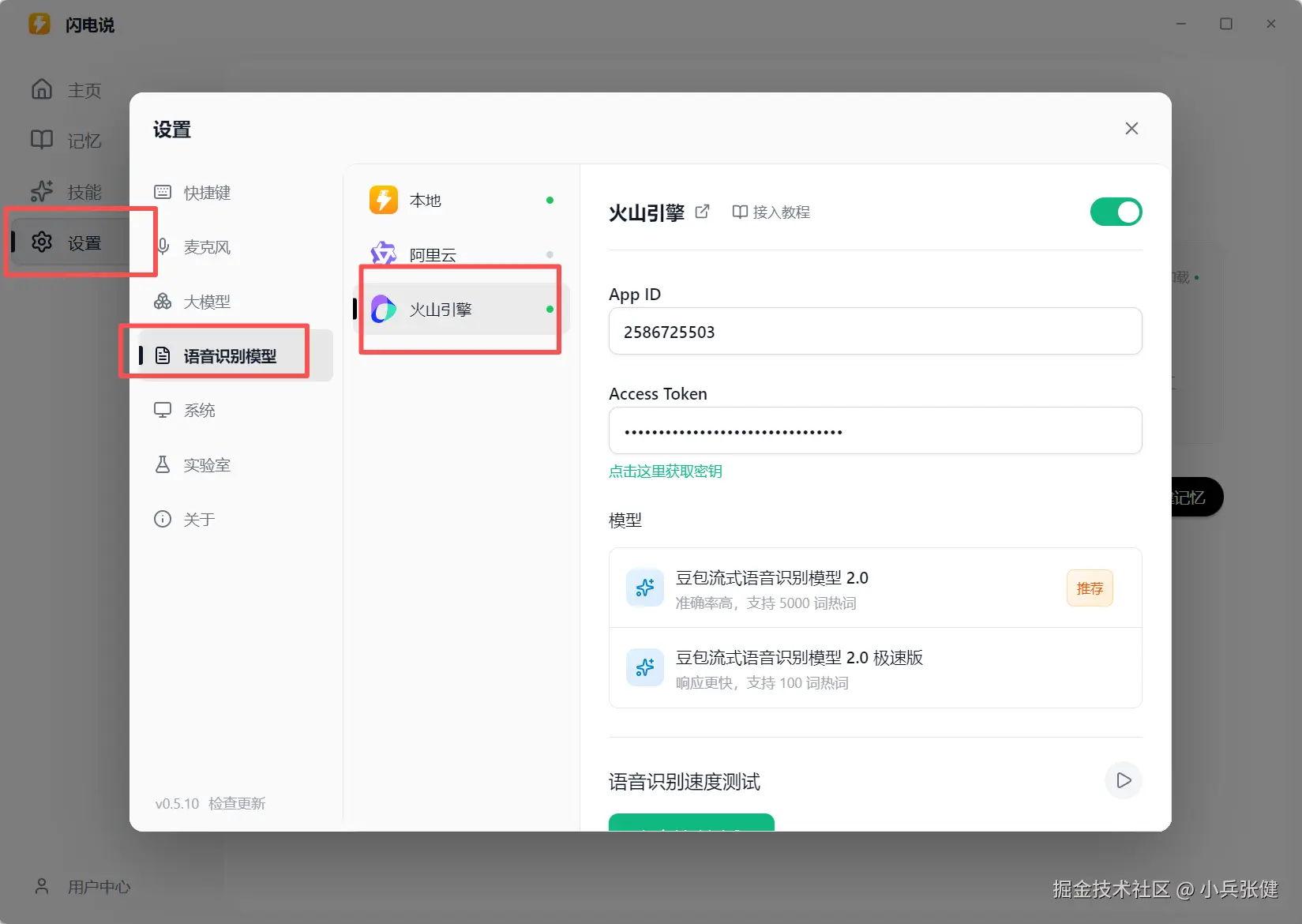Select the 阿里云 provider
The width and height of the screenshot is (1302, 924).
(461, 255)
